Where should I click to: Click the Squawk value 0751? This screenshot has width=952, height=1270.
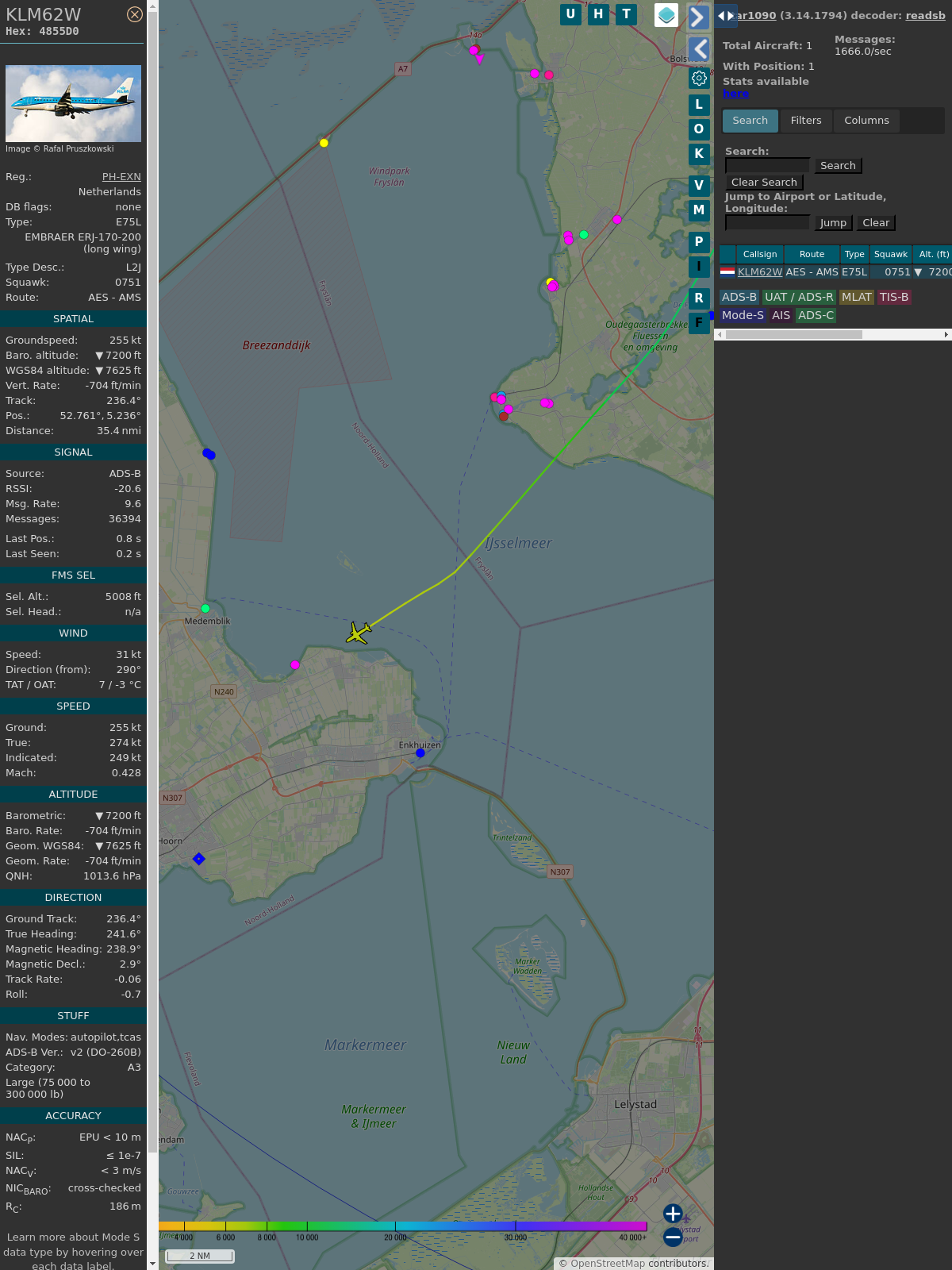pos(127,282)
